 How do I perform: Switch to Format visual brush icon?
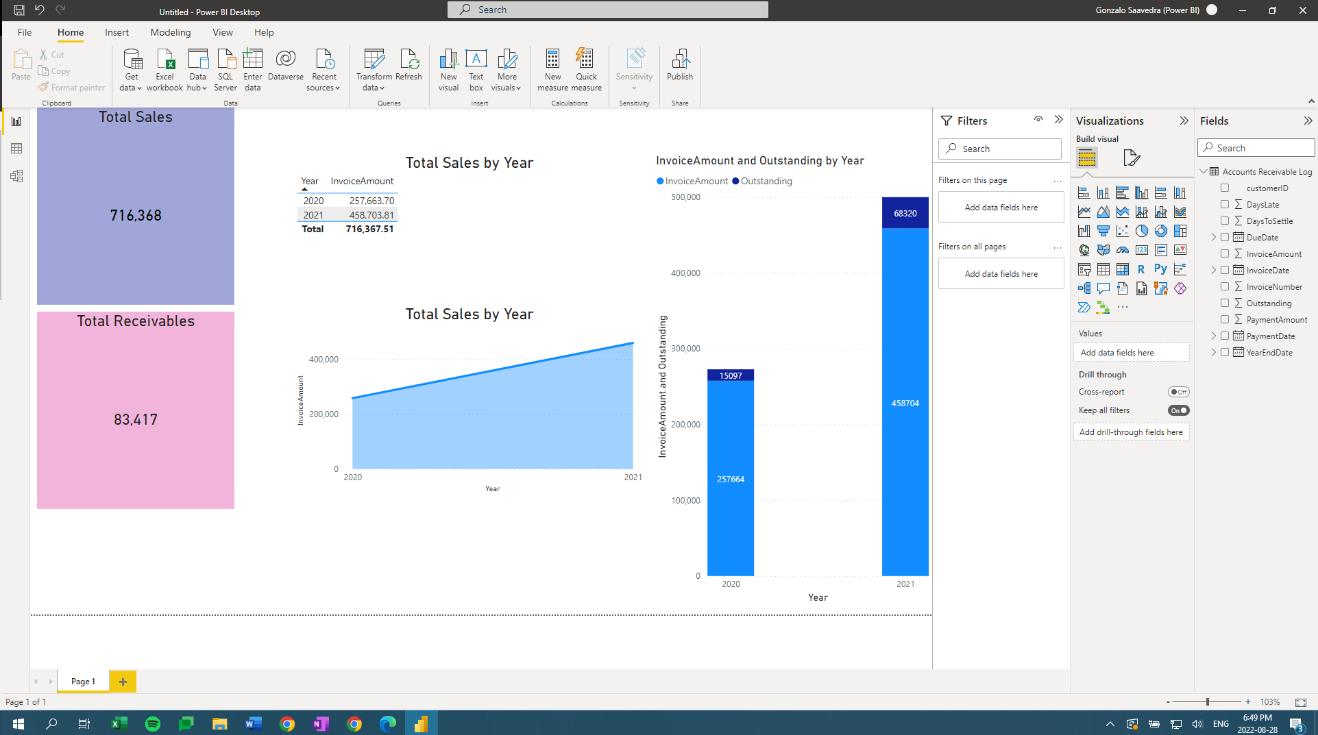[x=1131, y=158]
